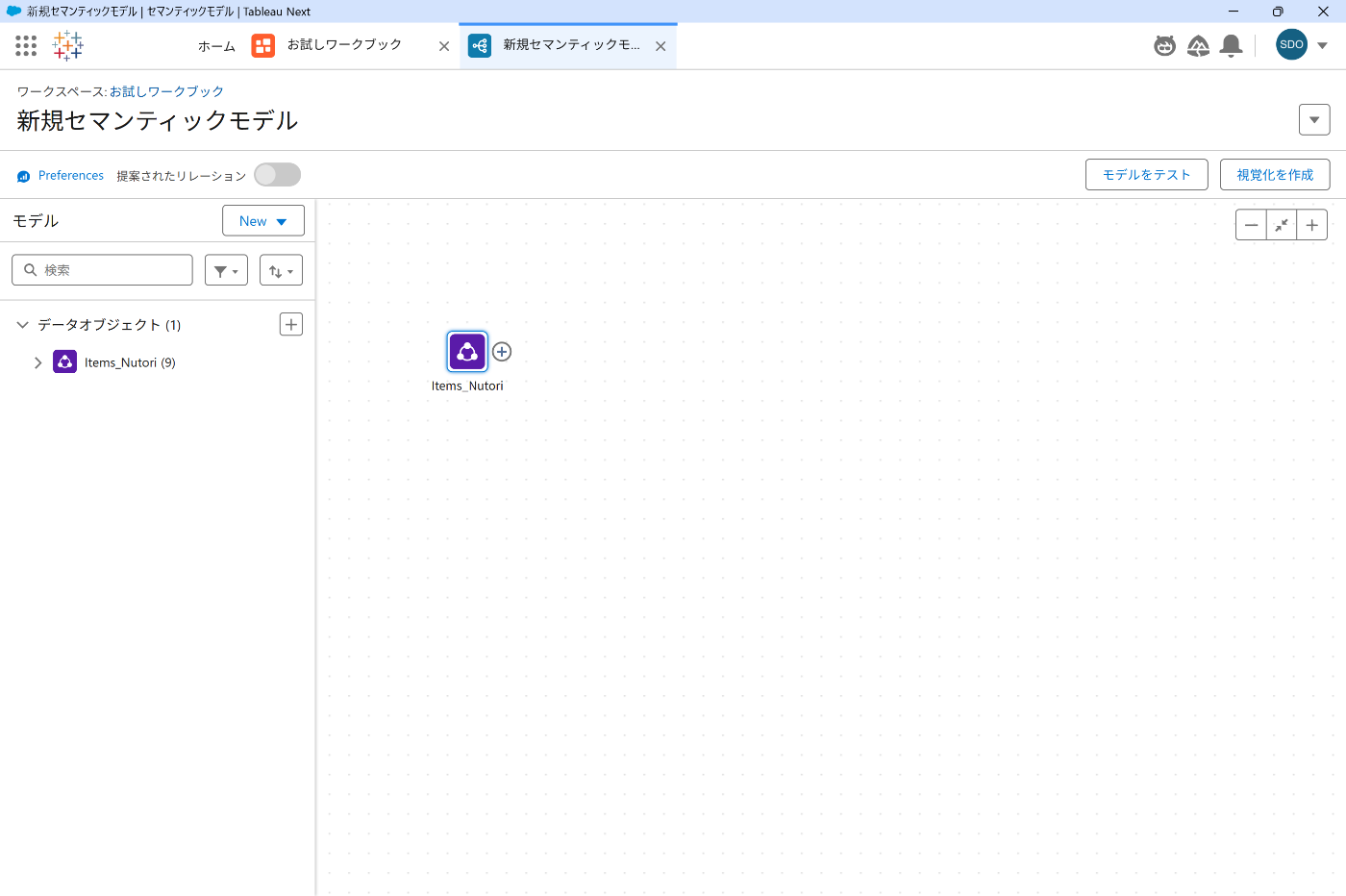This screenshot has height=896, width=1346.
Task: Open the notifications bell
Action: click(1231, 45)
